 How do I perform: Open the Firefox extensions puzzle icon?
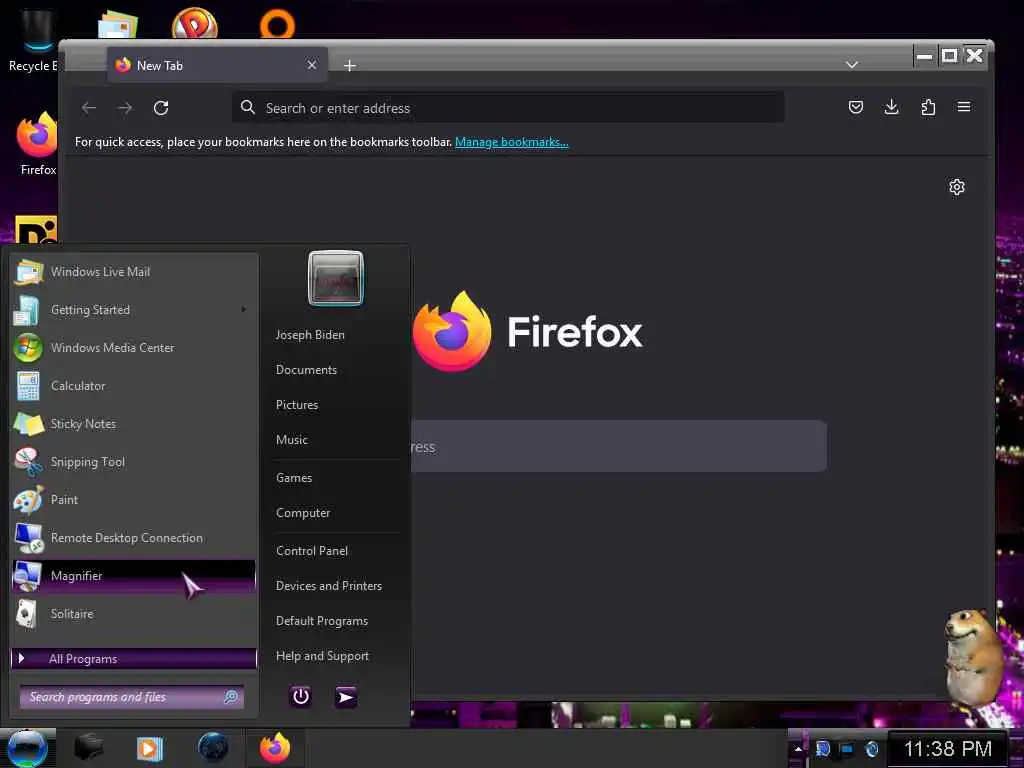coord(928,107)
